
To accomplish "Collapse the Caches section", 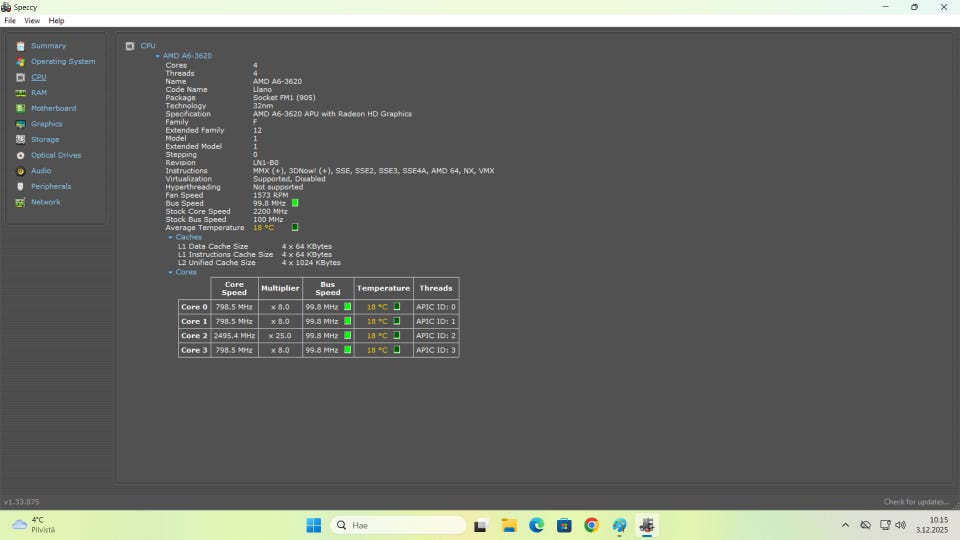I will click(170, 237).
